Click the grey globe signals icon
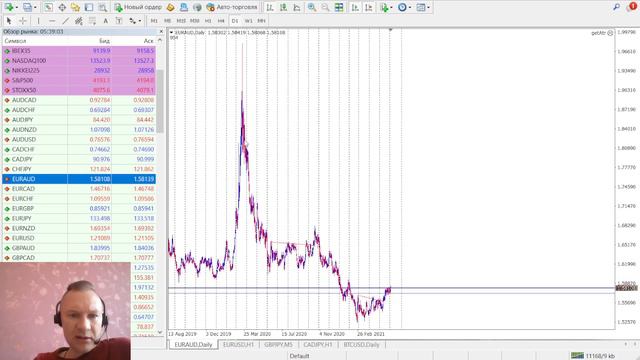 pyautogui.click(x=197, y=7)
